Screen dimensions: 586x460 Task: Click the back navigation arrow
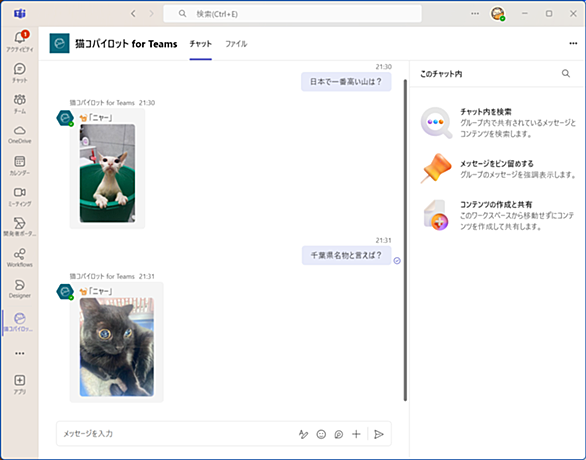(133, 14)
